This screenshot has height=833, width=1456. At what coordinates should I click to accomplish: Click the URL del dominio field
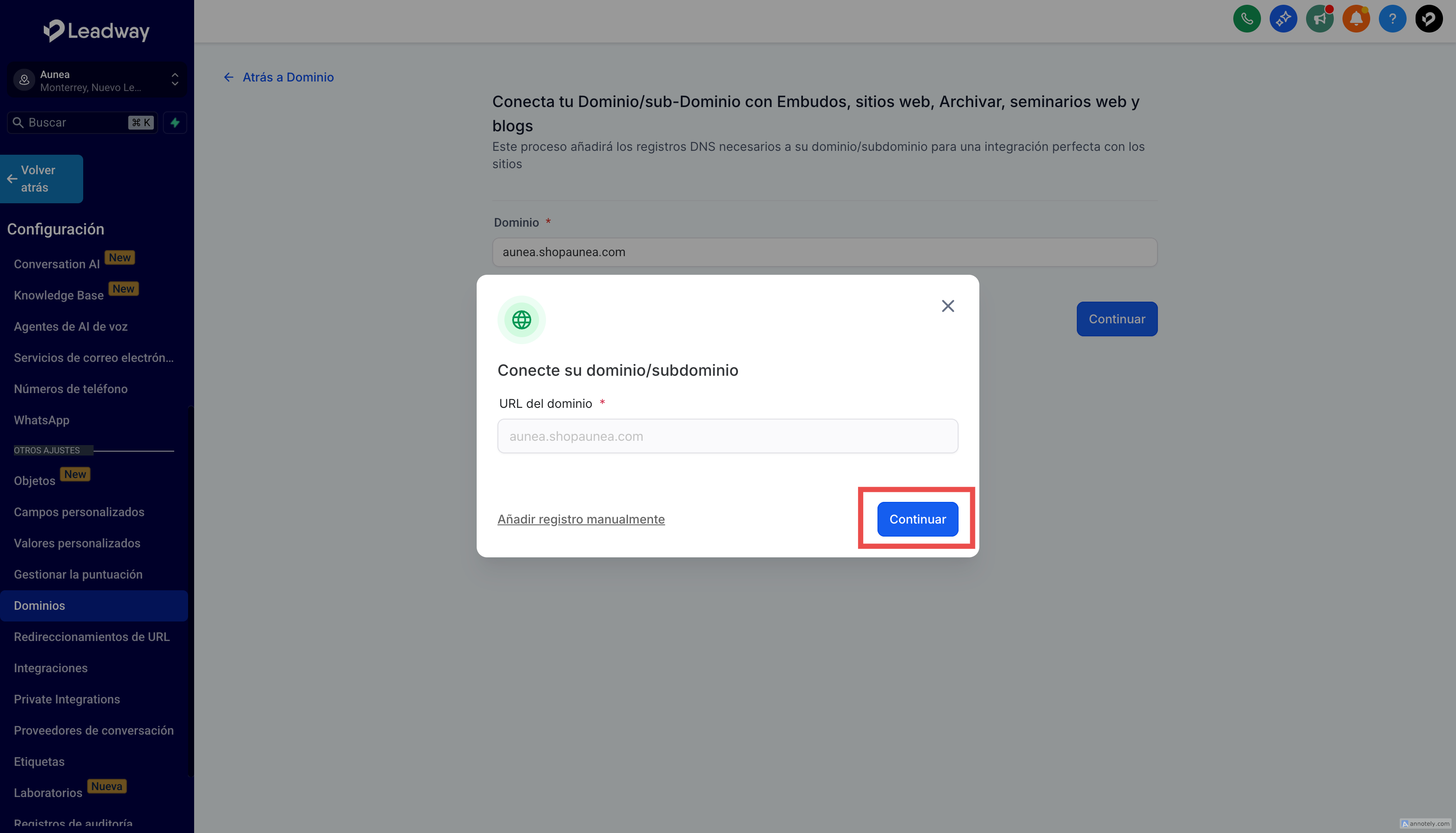point(727,436)
